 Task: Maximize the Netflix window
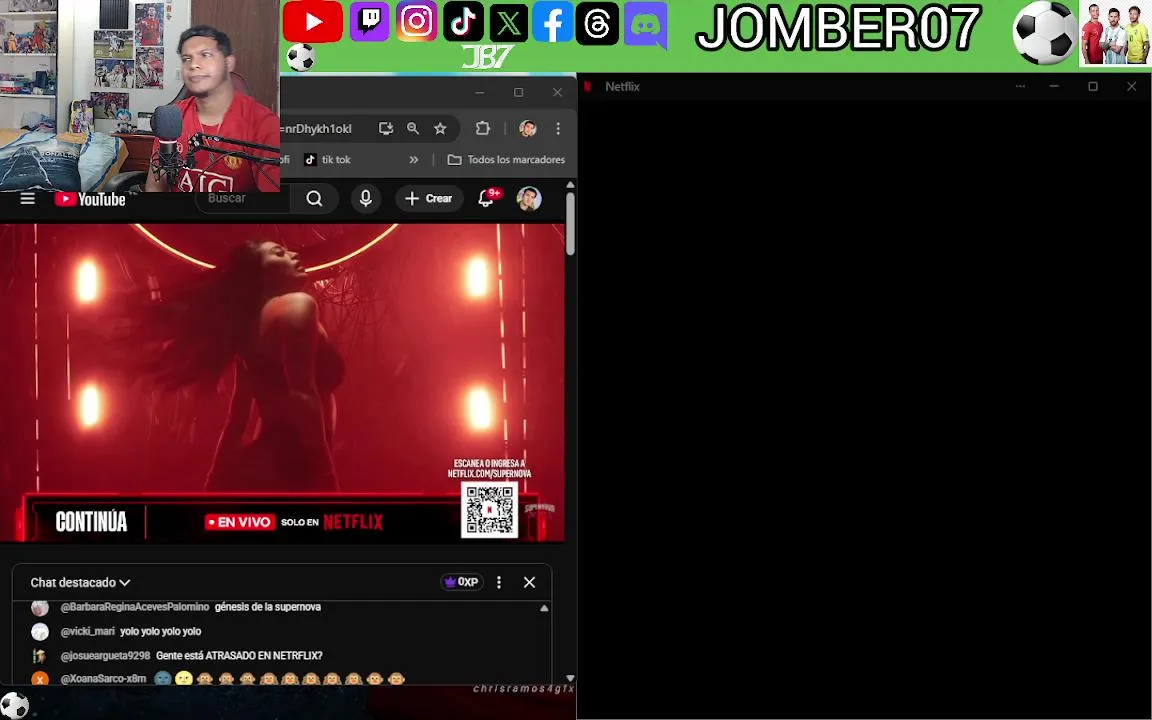pos(1093,87)
